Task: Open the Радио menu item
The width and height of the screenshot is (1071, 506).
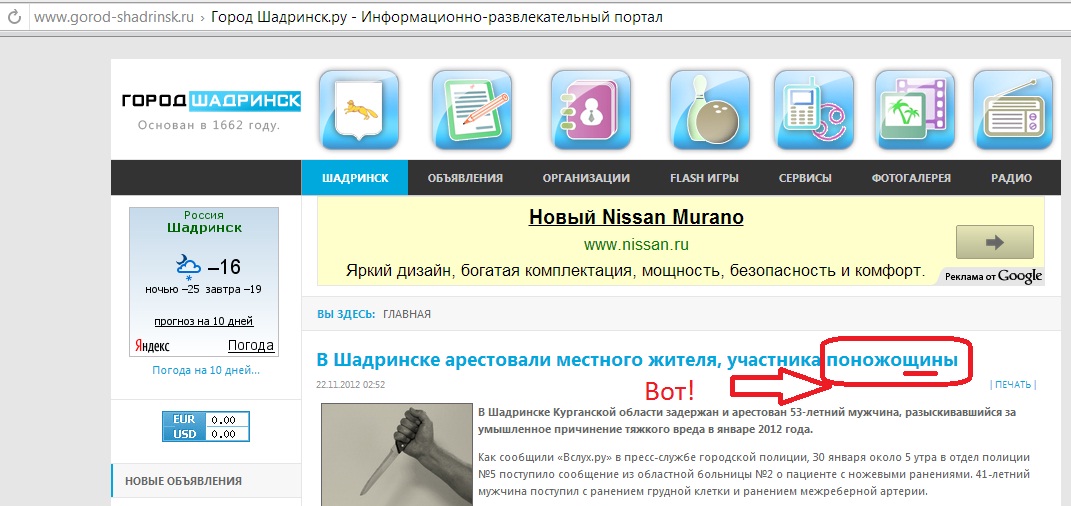Action: pyautogui.click(x=1012, y=178)
